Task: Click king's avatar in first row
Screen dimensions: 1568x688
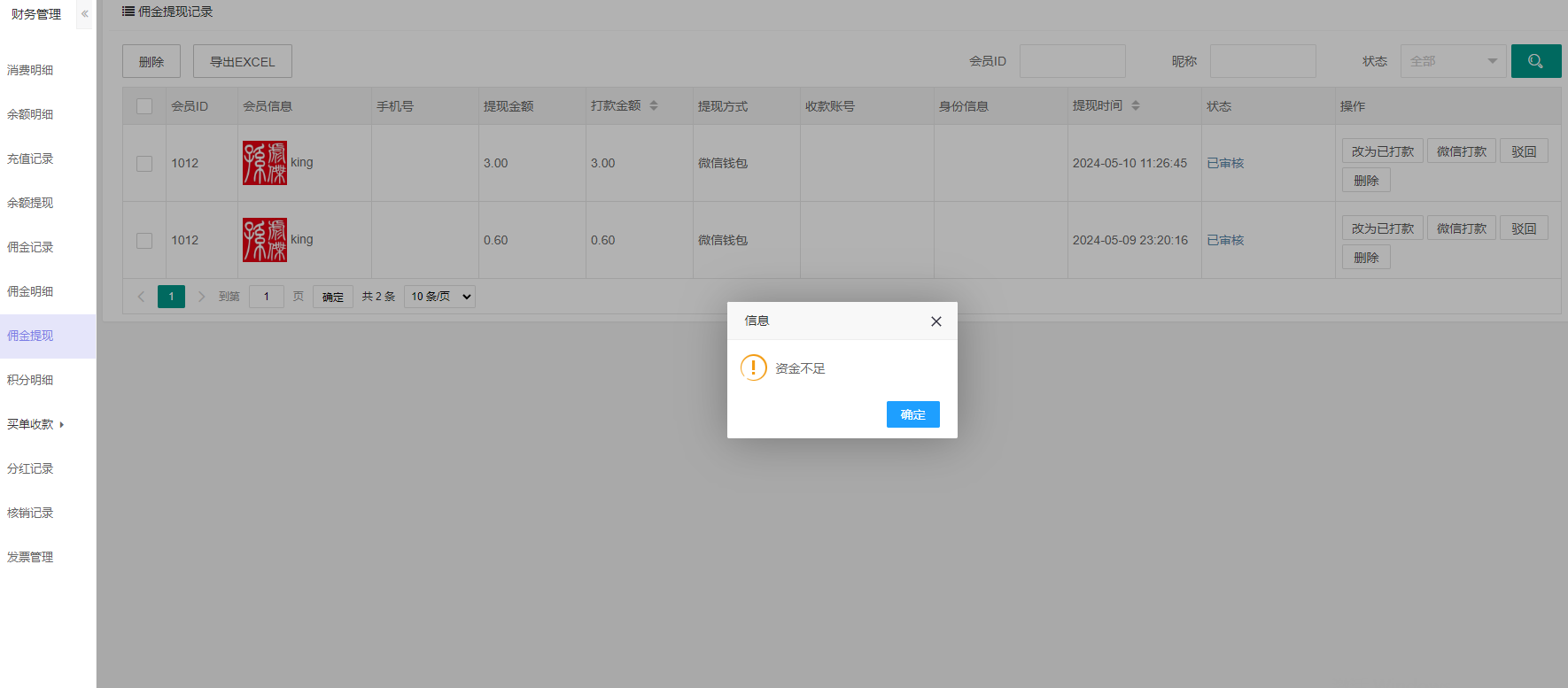Action: [265, 163]
